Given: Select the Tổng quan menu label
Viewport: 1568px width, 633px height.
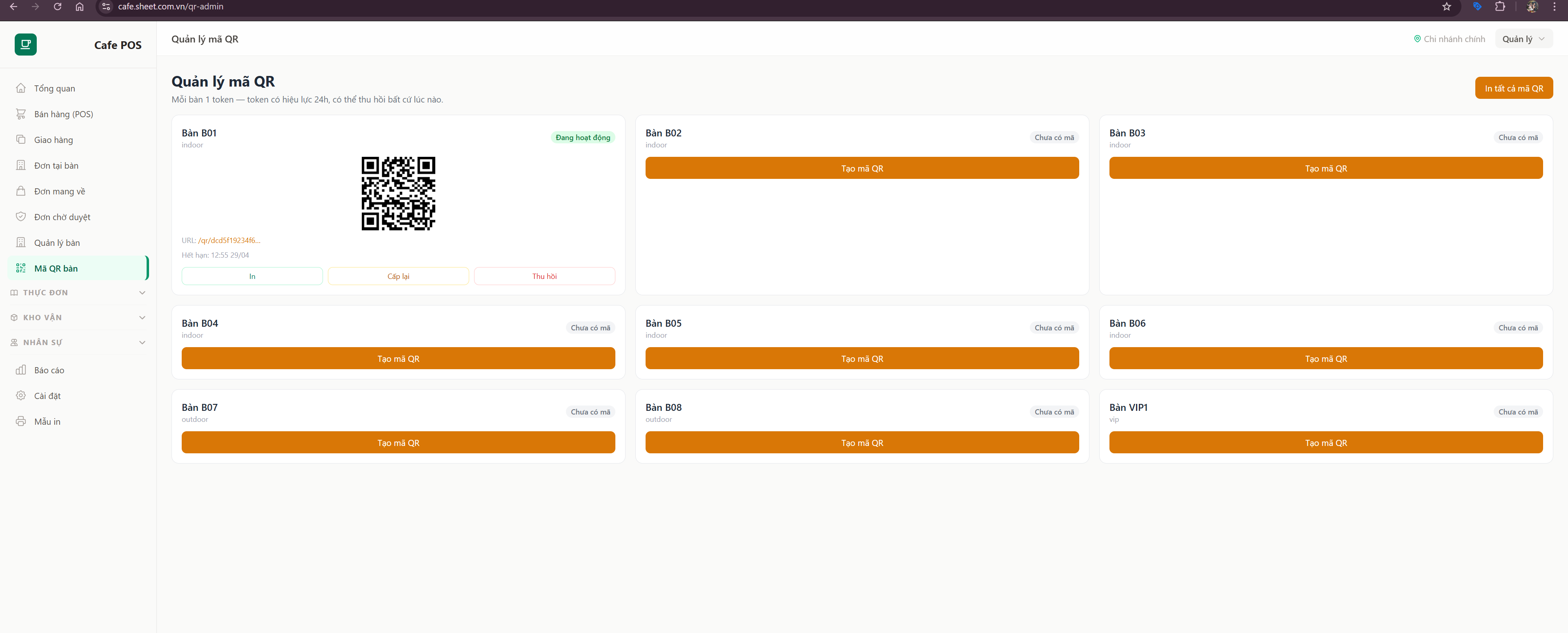Looking at the screenshot, I should click(x=55, y=88).
